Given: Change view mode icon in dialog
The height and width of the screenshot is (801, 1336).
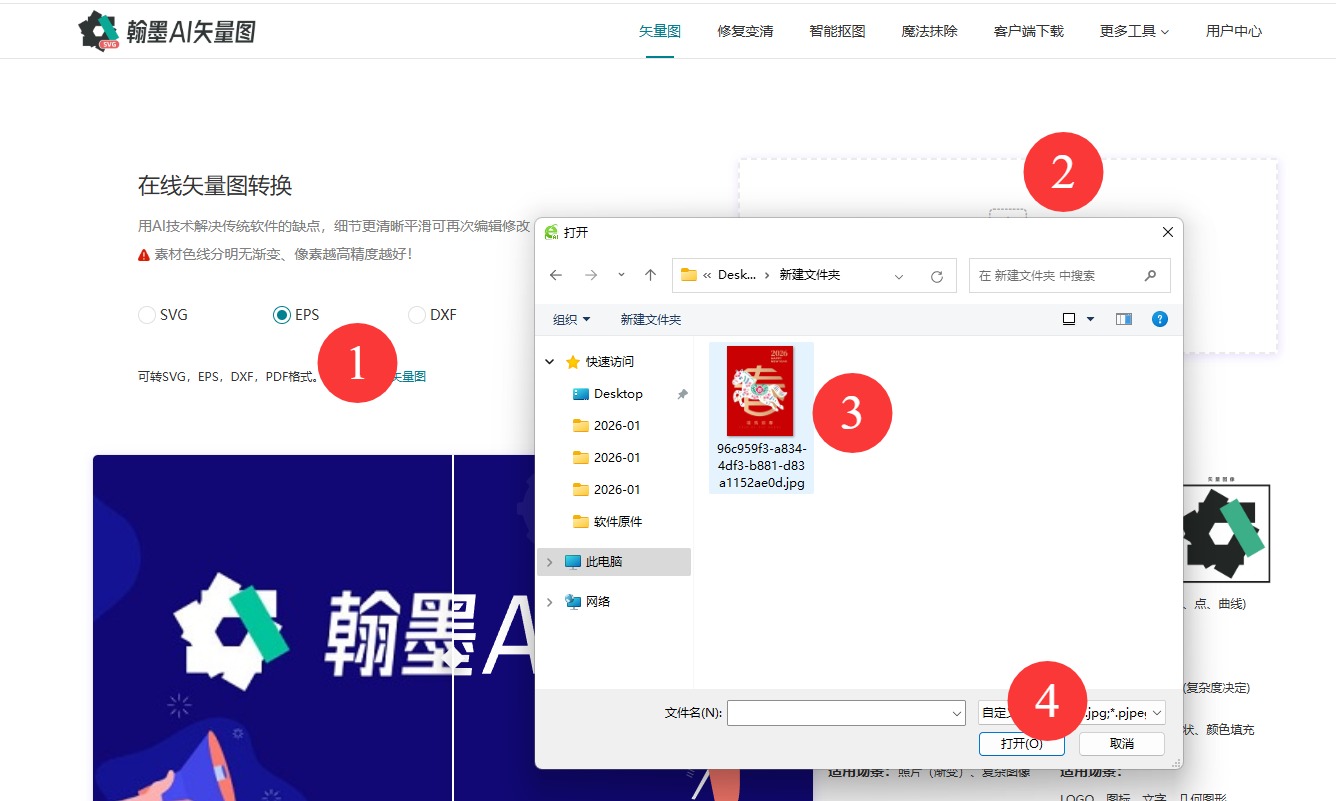Looking at the screenshot, I should pyautogui.click(x=1069, y=319).
